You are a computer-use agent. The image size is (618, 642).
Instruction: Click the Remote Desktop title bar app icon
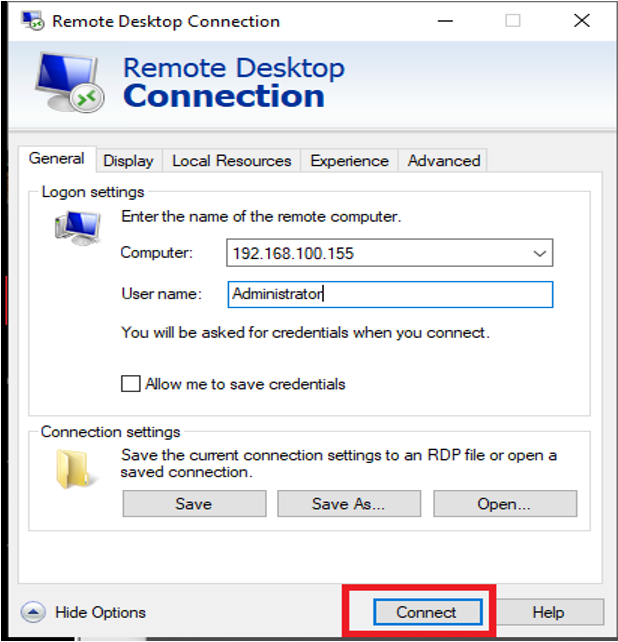pos(33,21)
